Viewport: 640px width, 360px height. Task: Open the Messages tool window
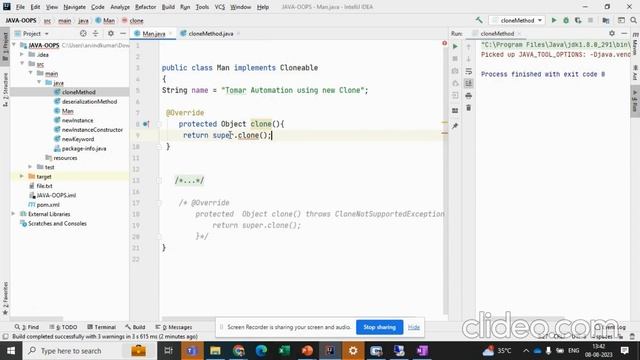(173, 327)
